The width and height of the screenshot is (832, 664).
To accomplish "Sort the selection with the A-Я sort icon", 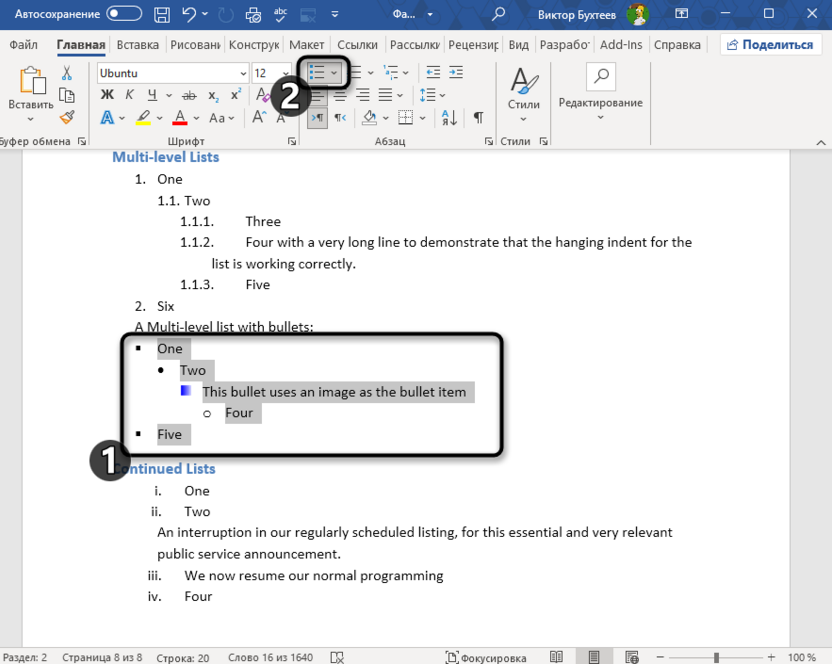I will pyautogui.click(x=449, y=118).
